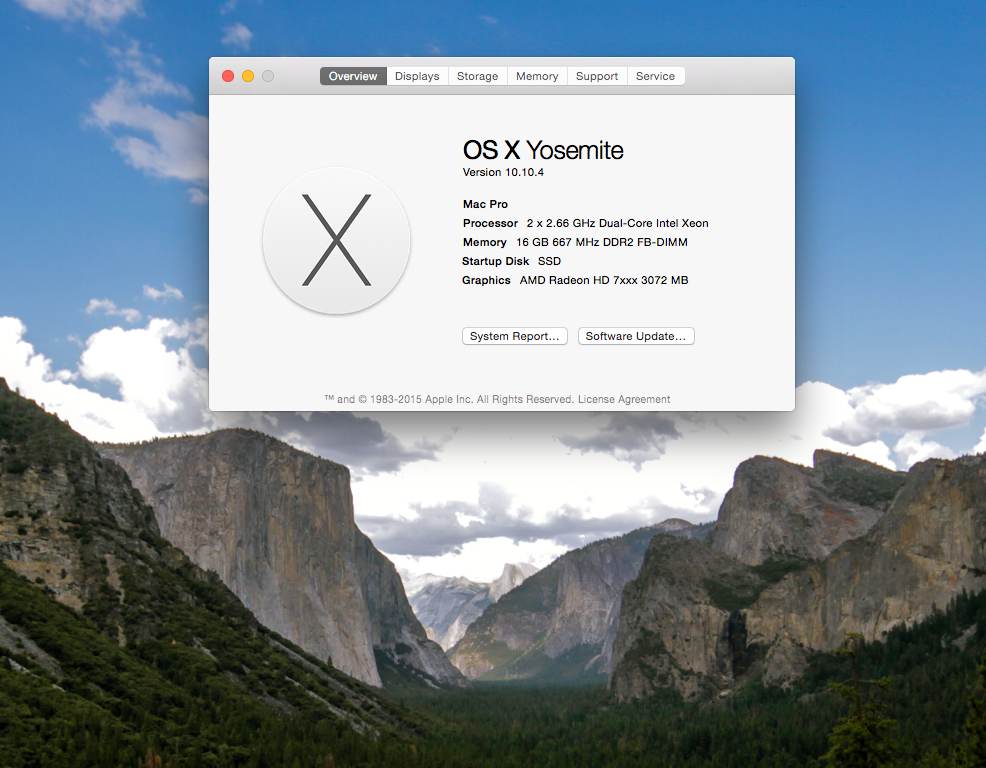Go to the Support tab
This screenshot has width=986, height=768.
point(597,76)
